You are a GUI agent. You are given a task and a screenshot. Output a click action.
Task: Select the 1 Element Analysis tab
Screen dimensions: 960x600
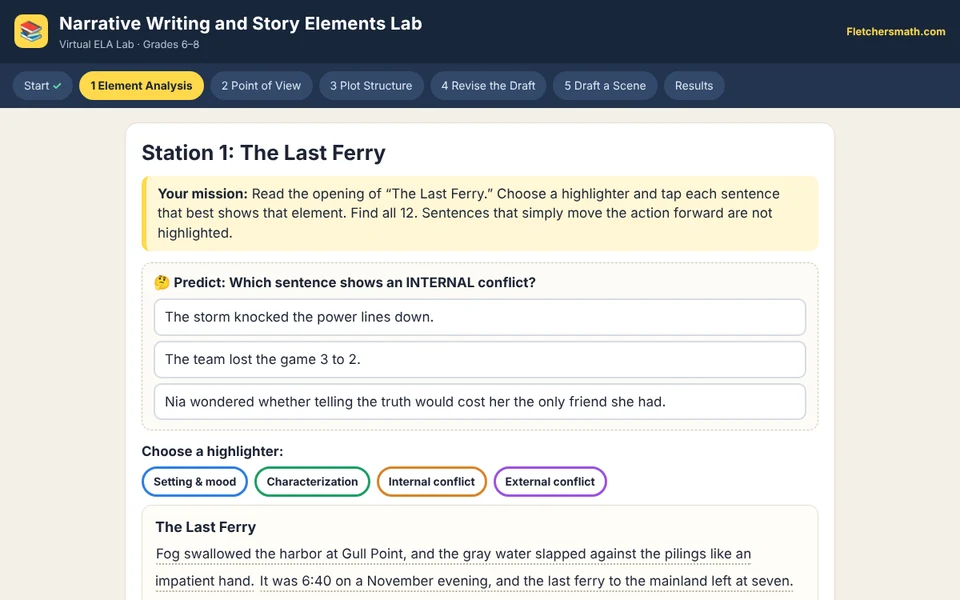coord(141,86)
